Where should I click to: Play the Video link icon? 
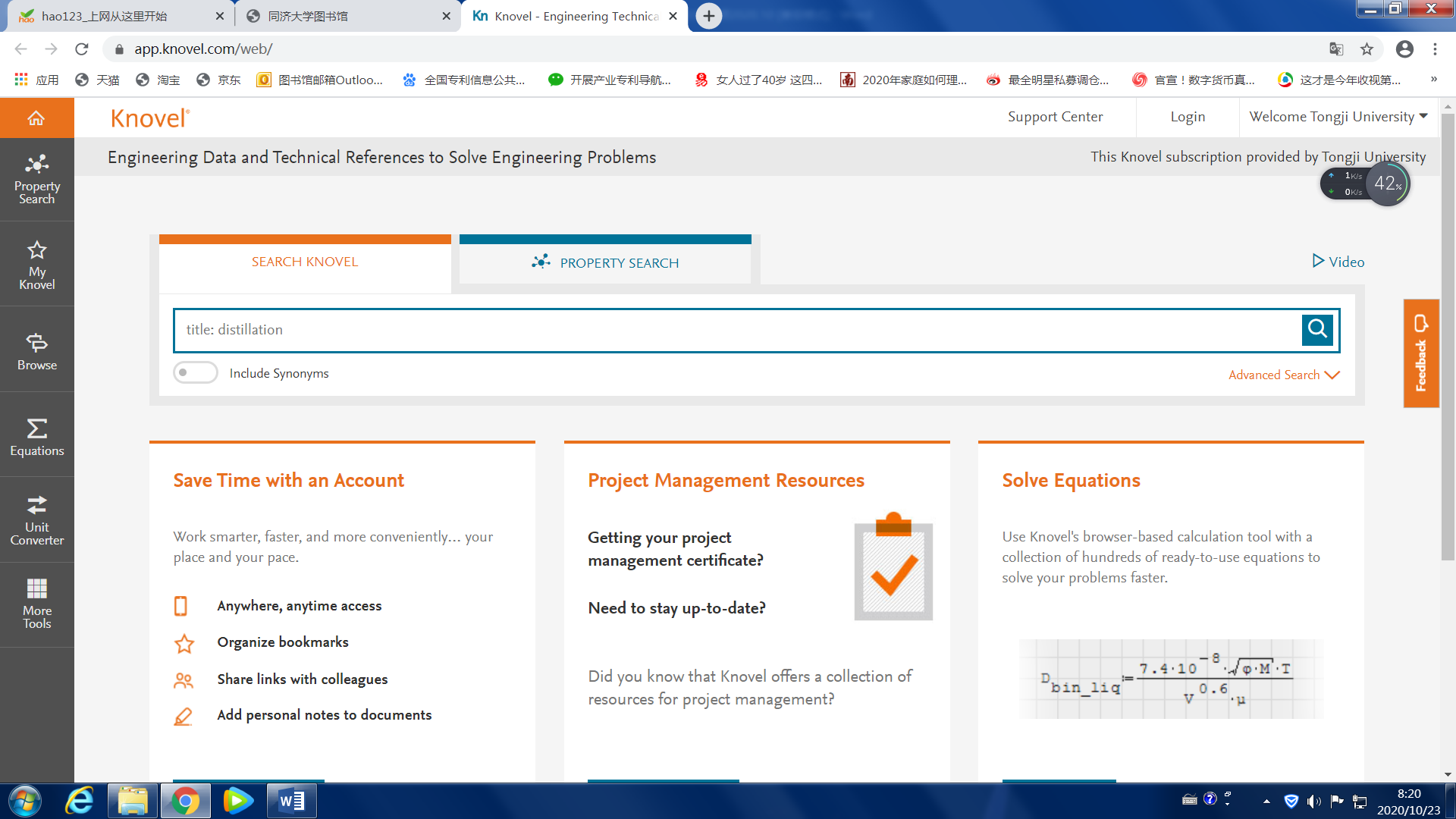pyautogui.click(x=1318, y=261)
